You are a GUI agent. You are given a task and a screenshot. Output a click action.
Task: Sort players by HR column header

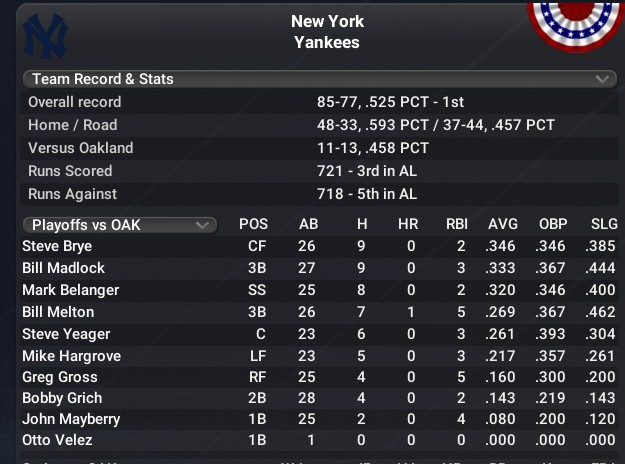point(408,224)
